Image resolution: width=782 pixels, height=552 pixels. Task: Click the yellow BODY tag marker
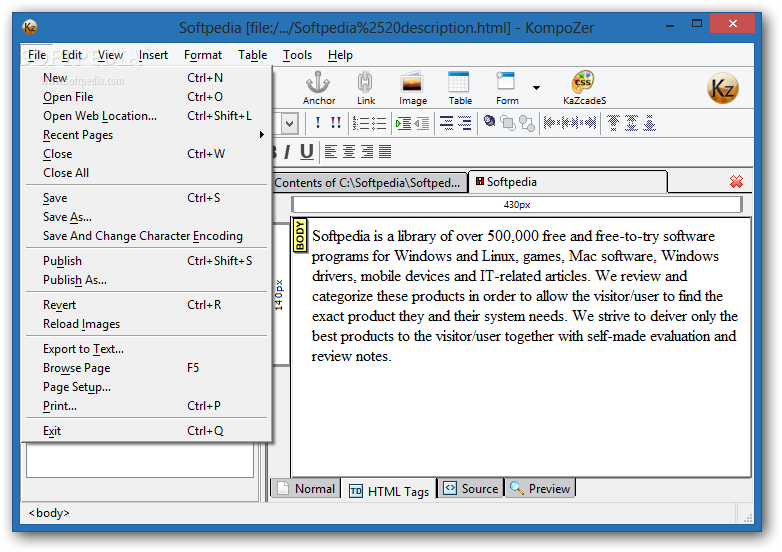[x=300, y=235]
